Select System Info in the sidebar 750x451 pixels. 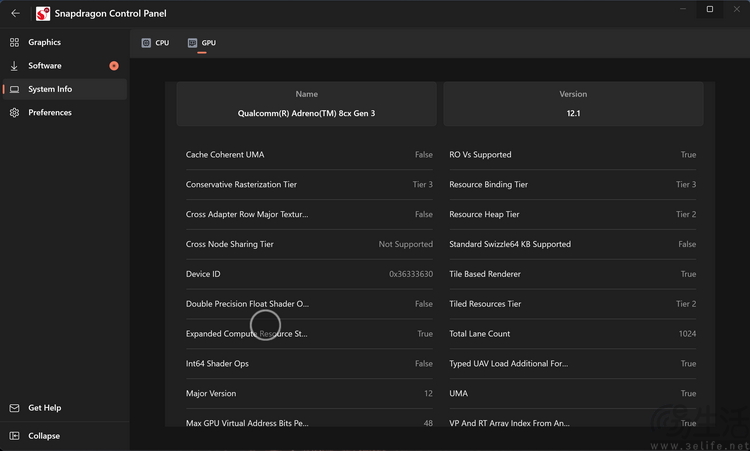(50, 89)
